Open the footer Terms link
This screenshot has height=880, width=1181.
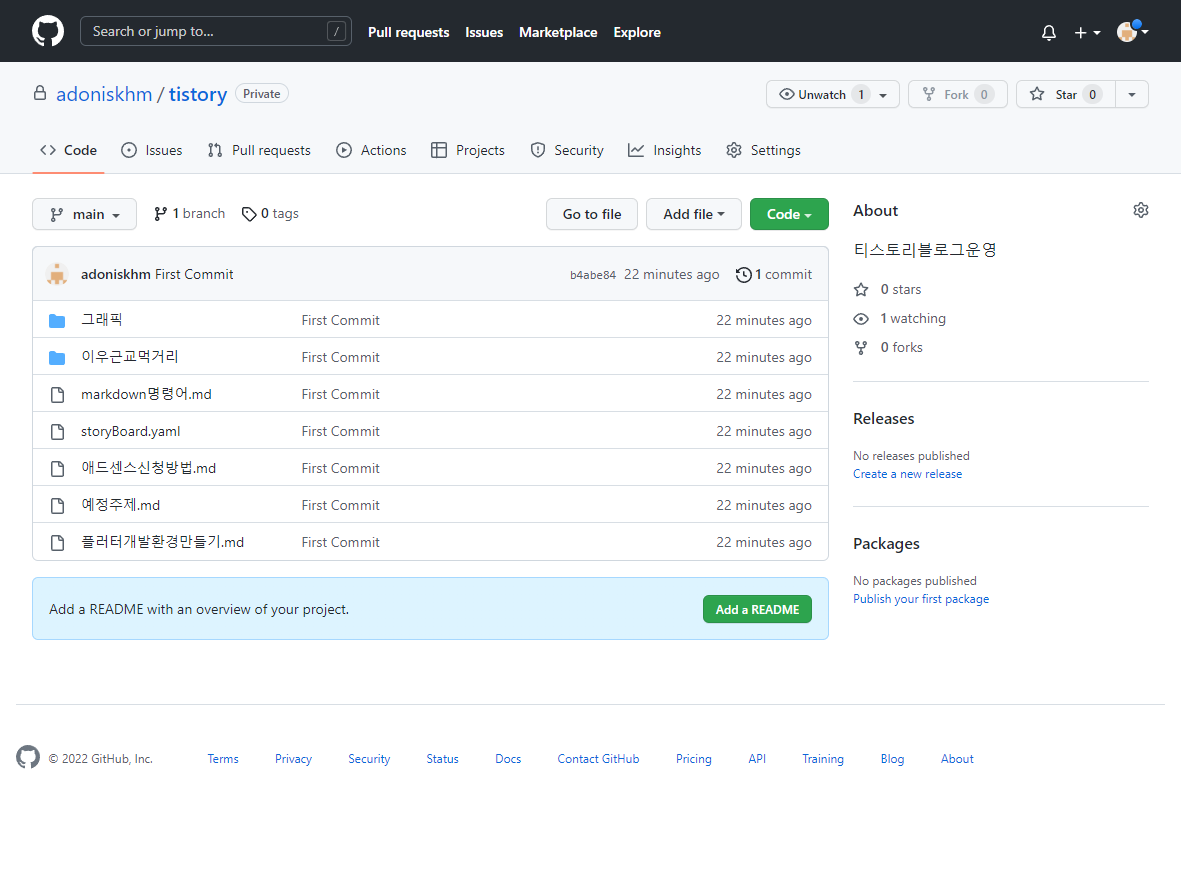pos(223,759)
